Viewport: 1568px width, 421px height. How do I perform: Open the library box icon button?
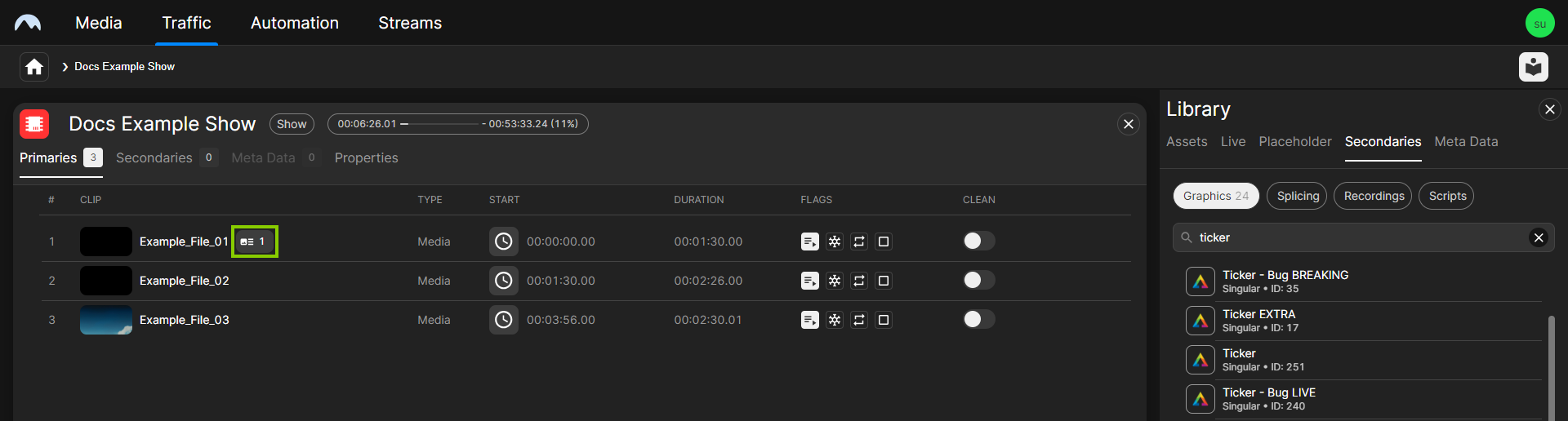[x=1533, y=67]
